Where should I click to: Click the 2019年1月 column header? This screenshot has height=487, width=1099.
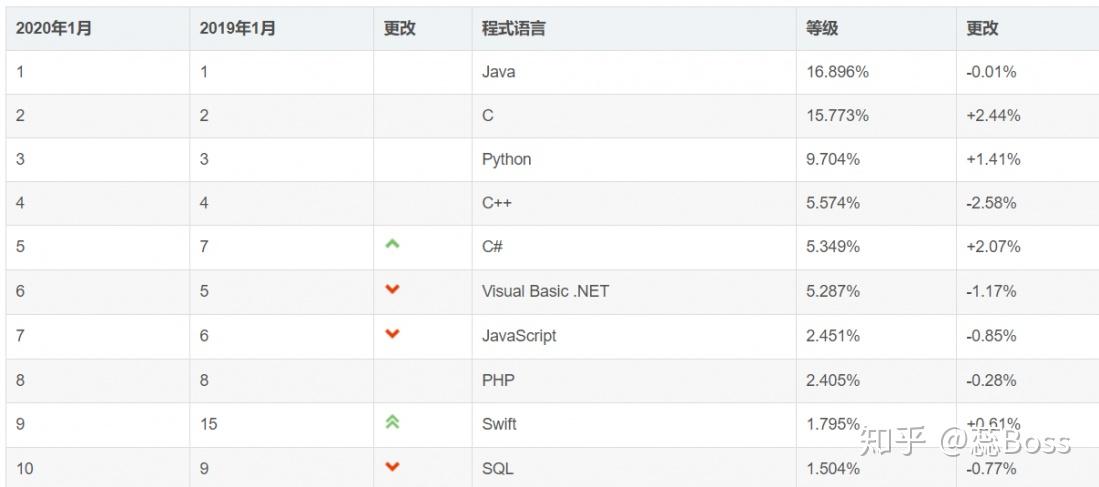click(238, 28)
